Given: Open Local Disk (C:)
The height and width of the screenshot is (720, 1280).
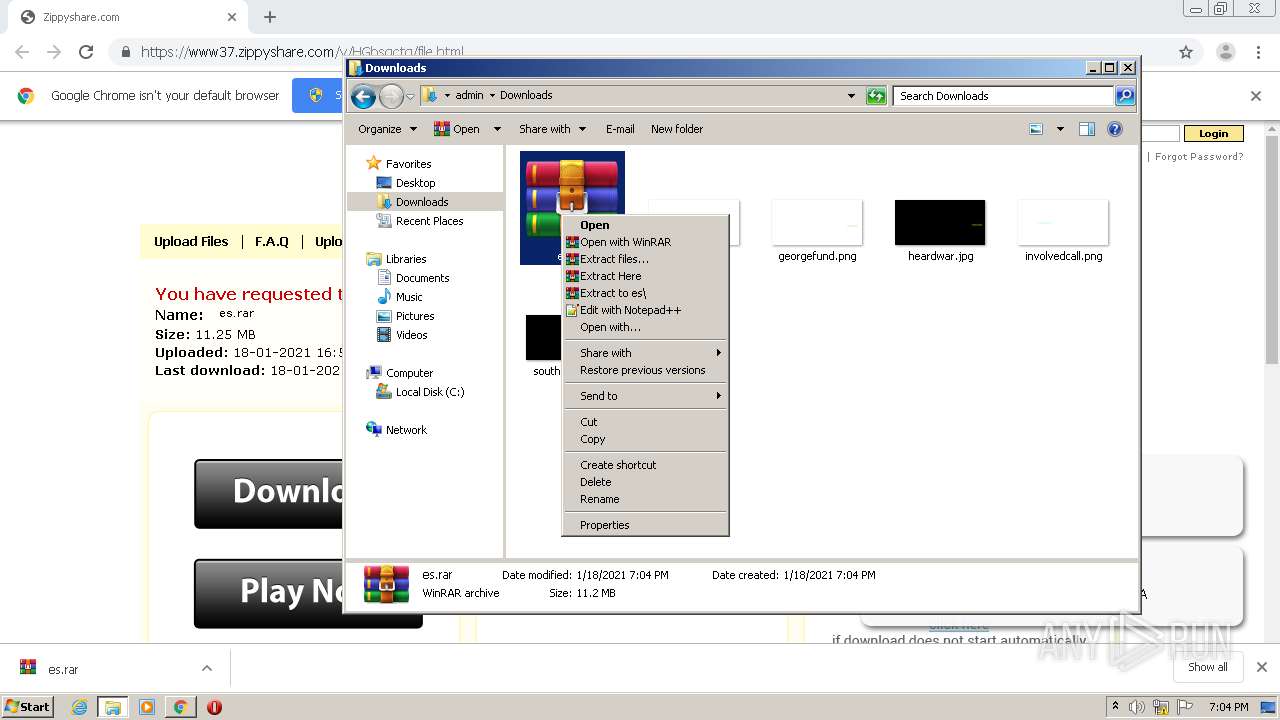Looking at the screenshot, I should pos(429,392).
